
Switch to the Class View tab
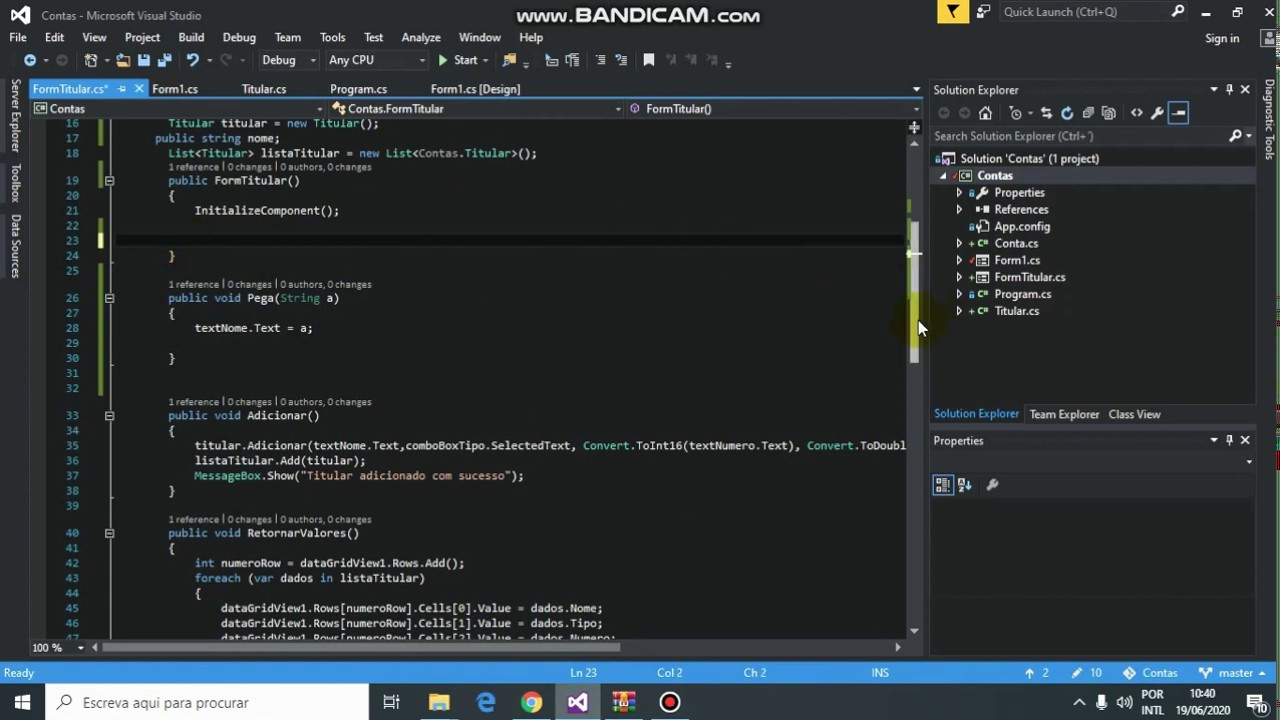click(1134, 414)
